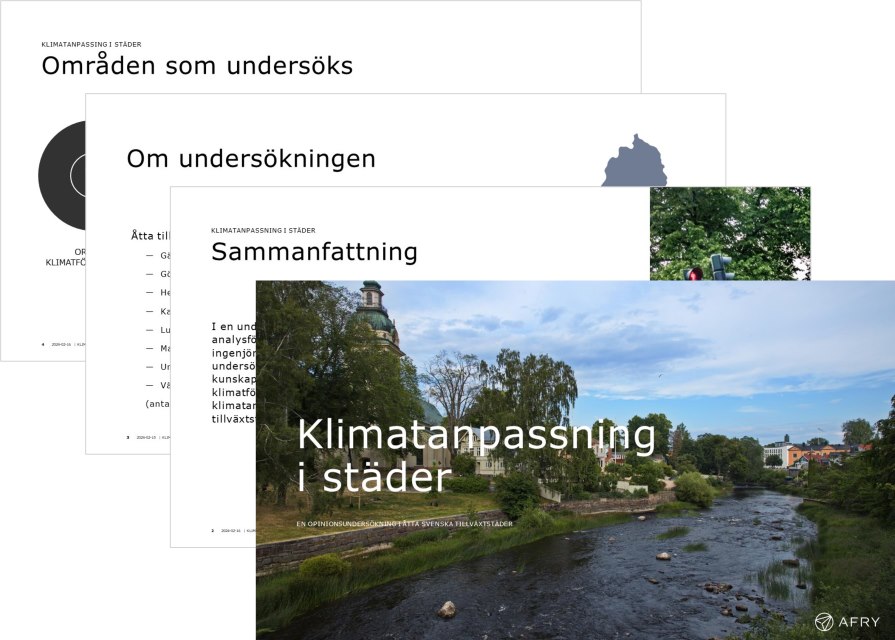This screenshot has width=895, height=640.
Task: Click the AFRY logo on cover slide
Action: pos(847,621)
